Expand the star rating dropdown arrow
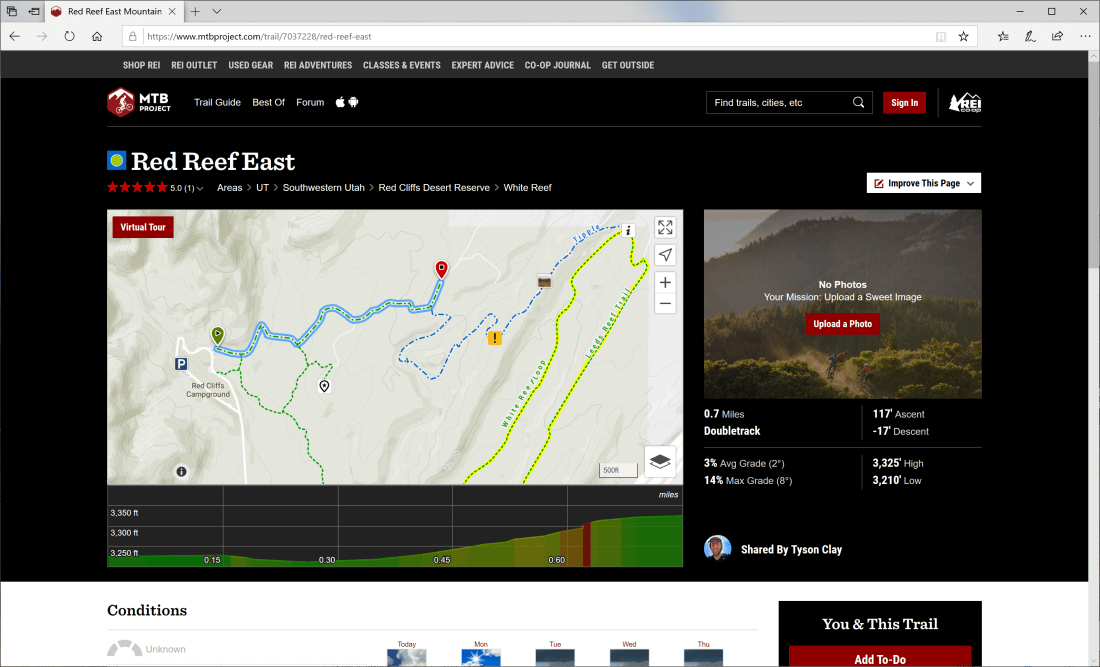 coord(200,188)
